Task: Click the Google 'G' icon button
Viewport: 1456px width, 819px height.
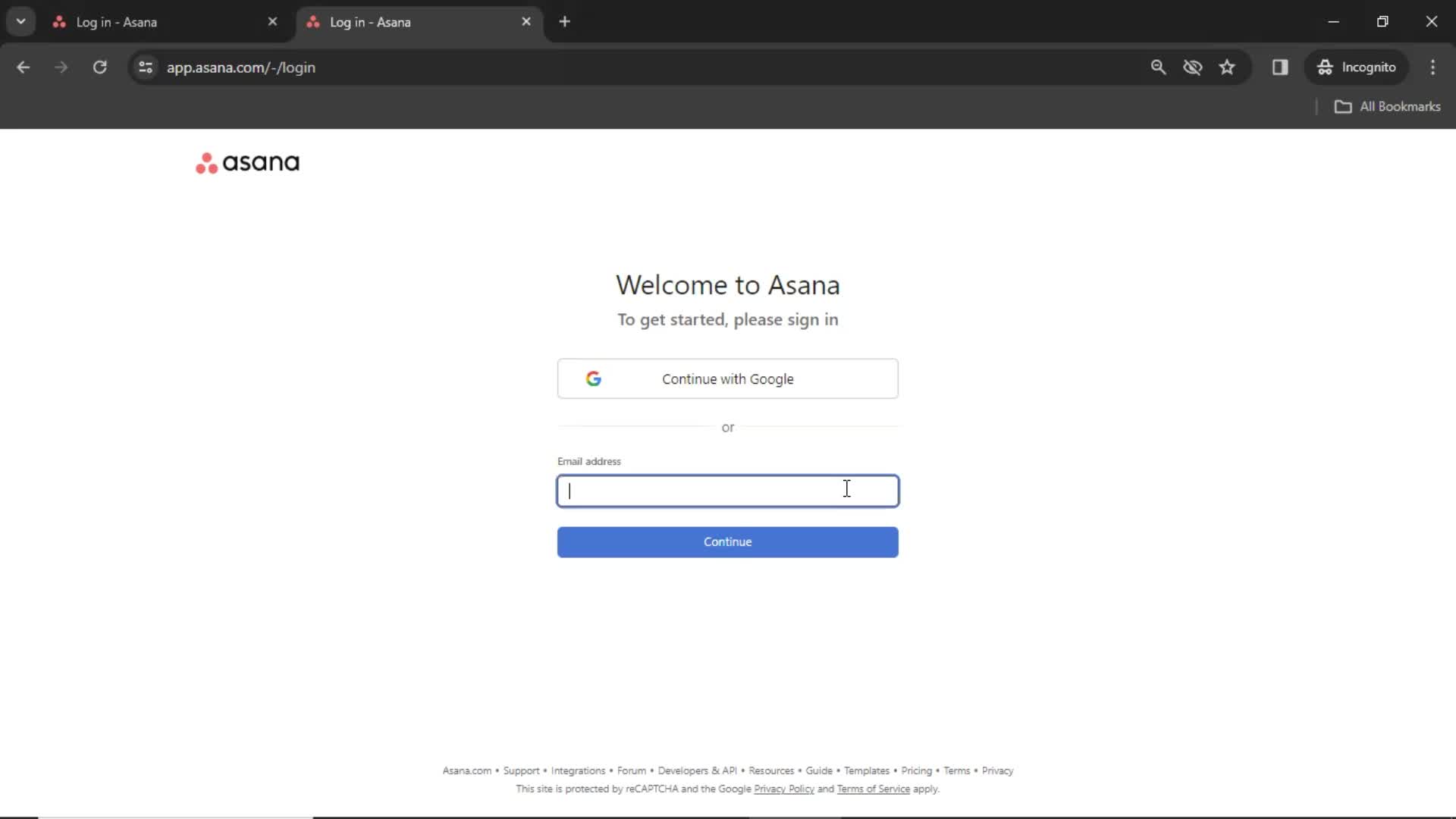Action: point(593,378)
